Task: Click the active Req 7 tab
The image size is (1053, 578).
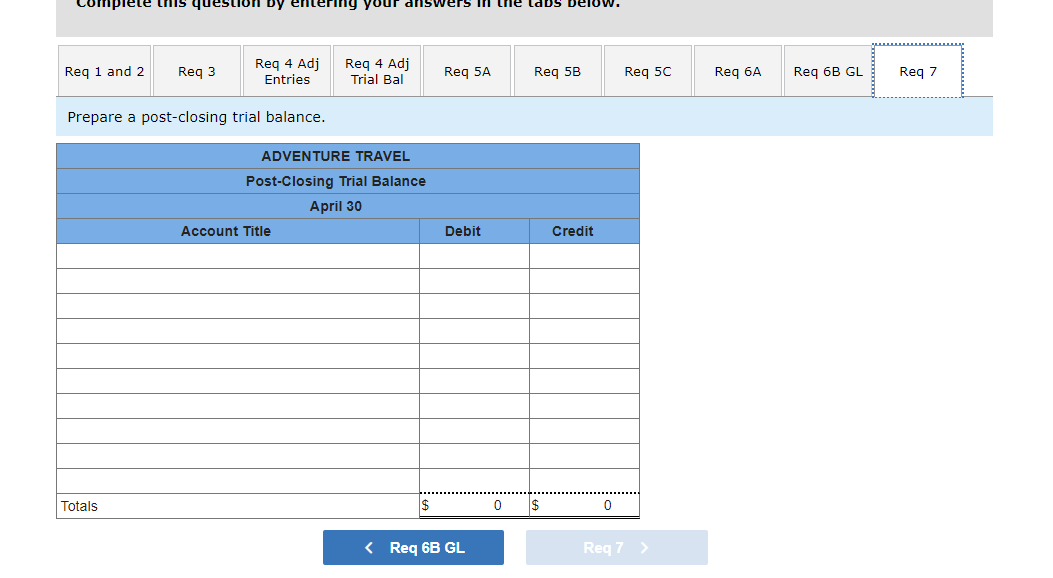Action: (918, 71)
